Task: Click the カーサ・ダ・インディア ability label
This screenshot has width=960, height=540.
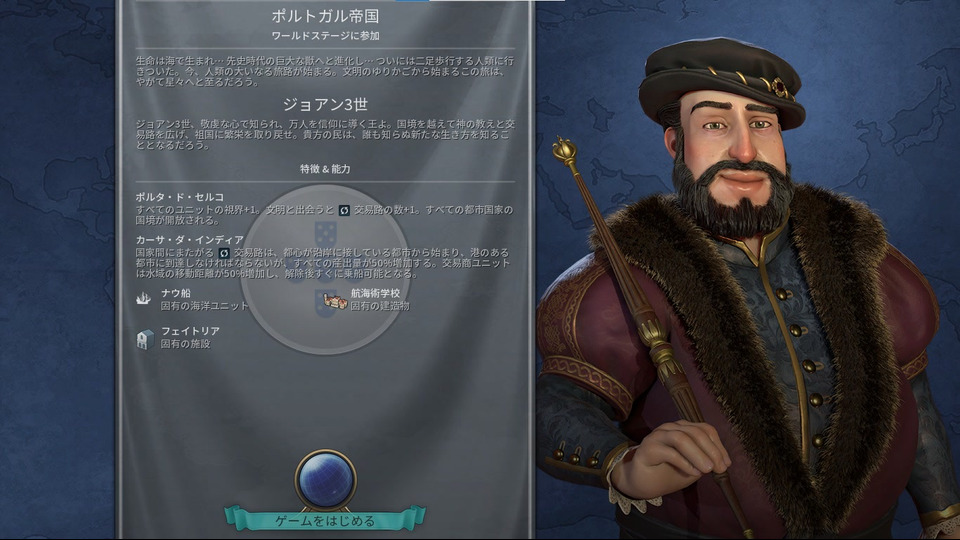Action: coord(189,239)
